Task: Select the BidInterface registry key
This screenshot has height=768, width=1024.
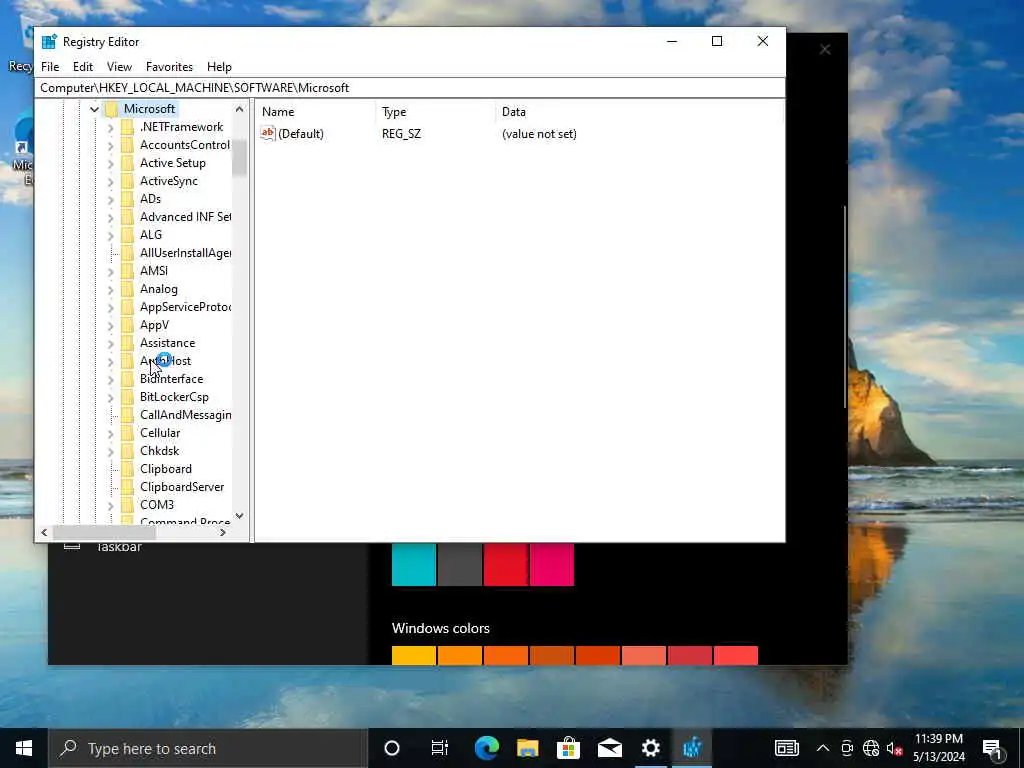Action: point(171,379)
